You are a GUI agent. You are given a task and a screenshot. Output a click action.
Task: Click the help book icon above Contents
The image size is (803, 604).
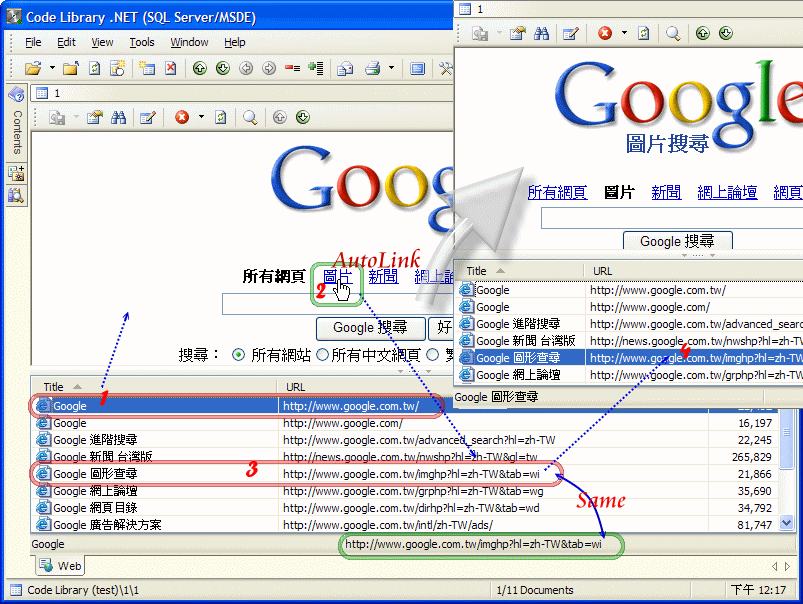click(x=16, y=94)
